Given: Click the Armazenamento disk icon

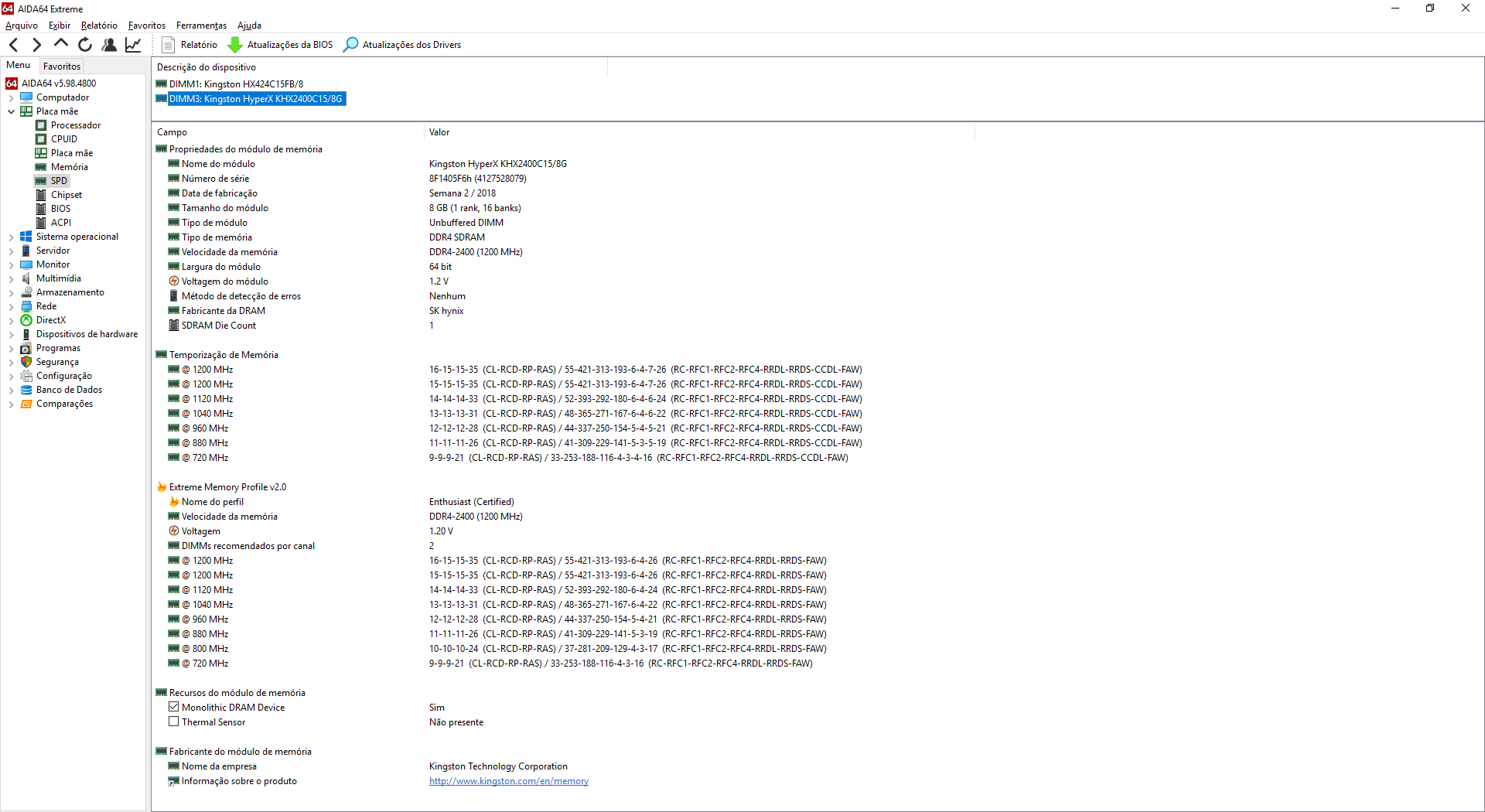Looking at the screenshot, I should click(x=26, y=292).
